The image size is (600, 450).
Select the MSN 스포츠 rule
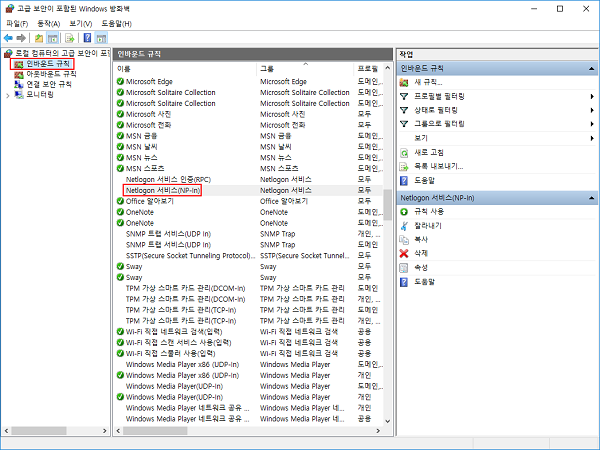point(249,168)
